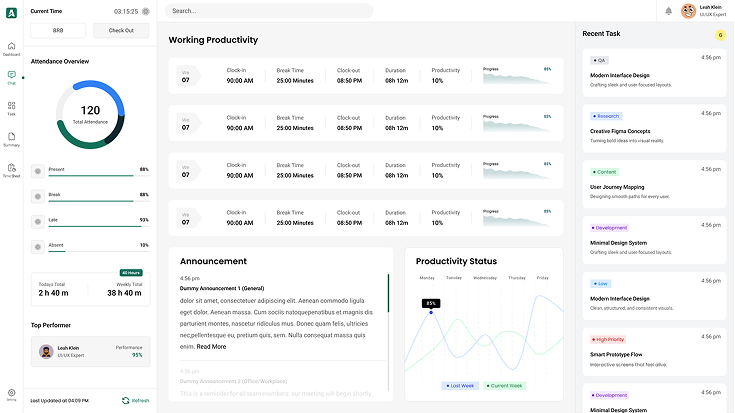Screen dimensions: 735x413
Task: Open the Chat section icon
Action: (x=11, y=76)
